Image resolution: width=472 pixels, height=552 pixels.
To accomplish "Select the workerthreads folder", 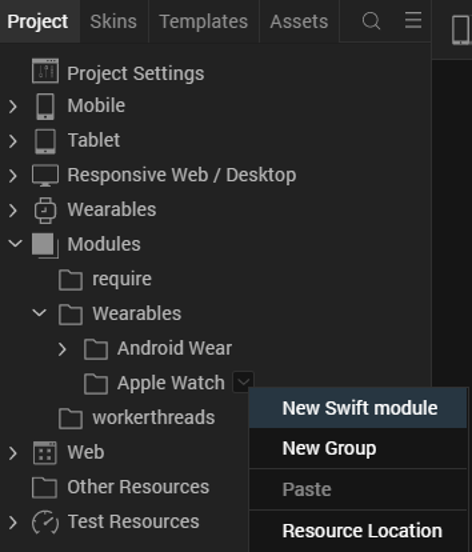I will (137, 418).
